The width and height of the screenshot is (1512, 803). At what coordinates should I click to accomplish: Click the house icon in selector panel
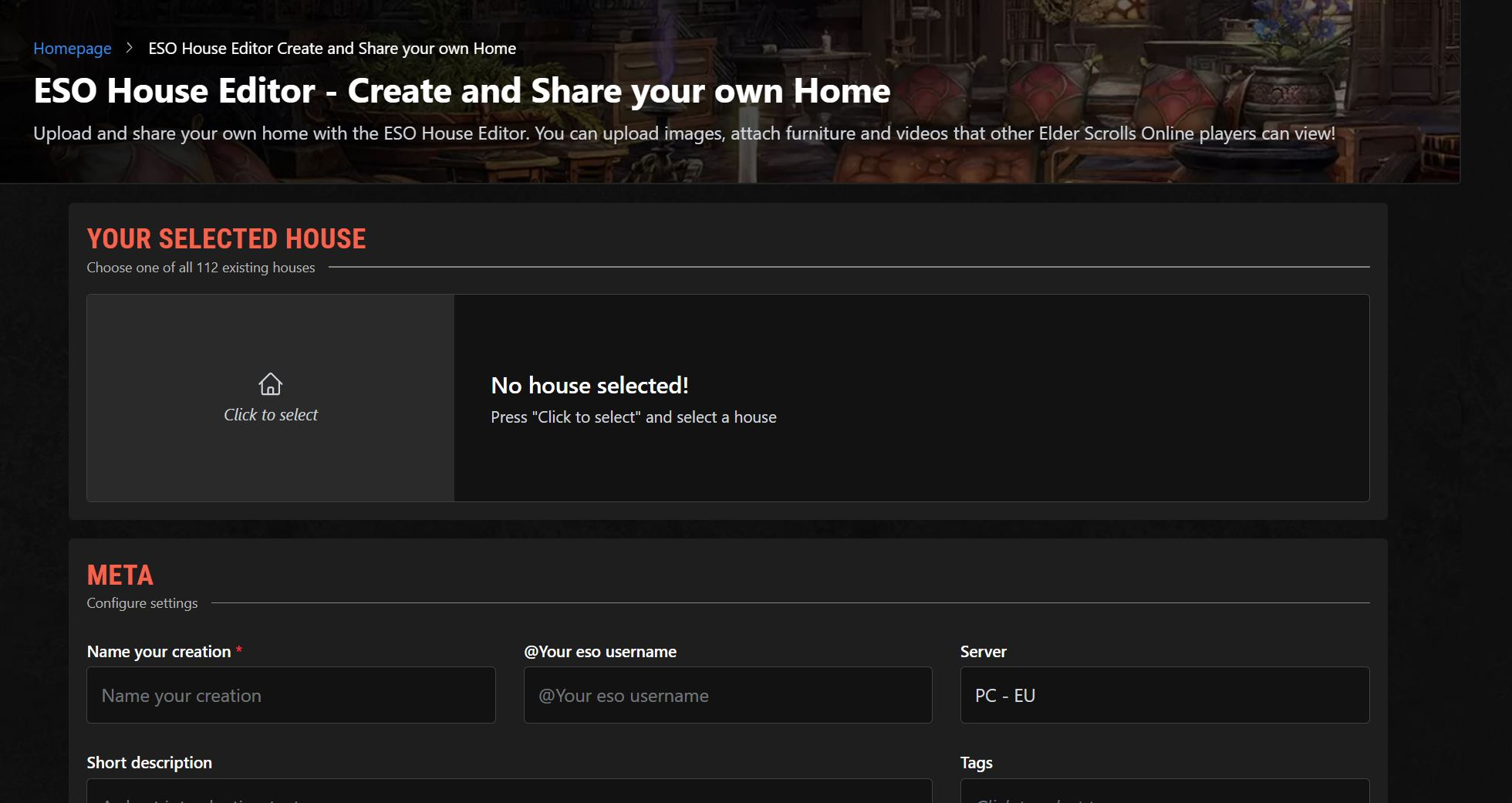(x=270, y=383)
